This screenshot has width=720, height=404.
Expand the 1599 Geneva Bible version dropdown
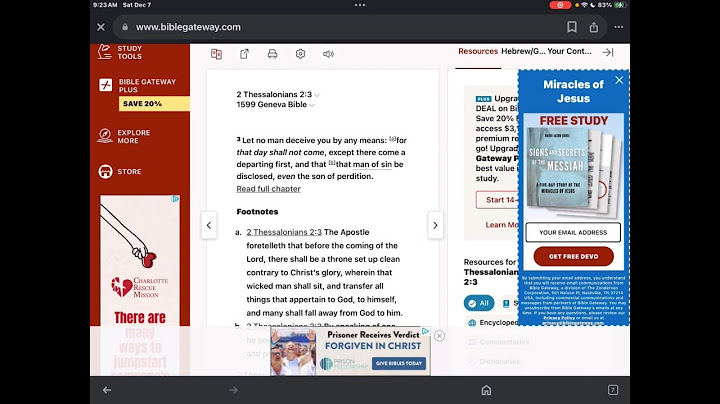(x=276, y=105)
